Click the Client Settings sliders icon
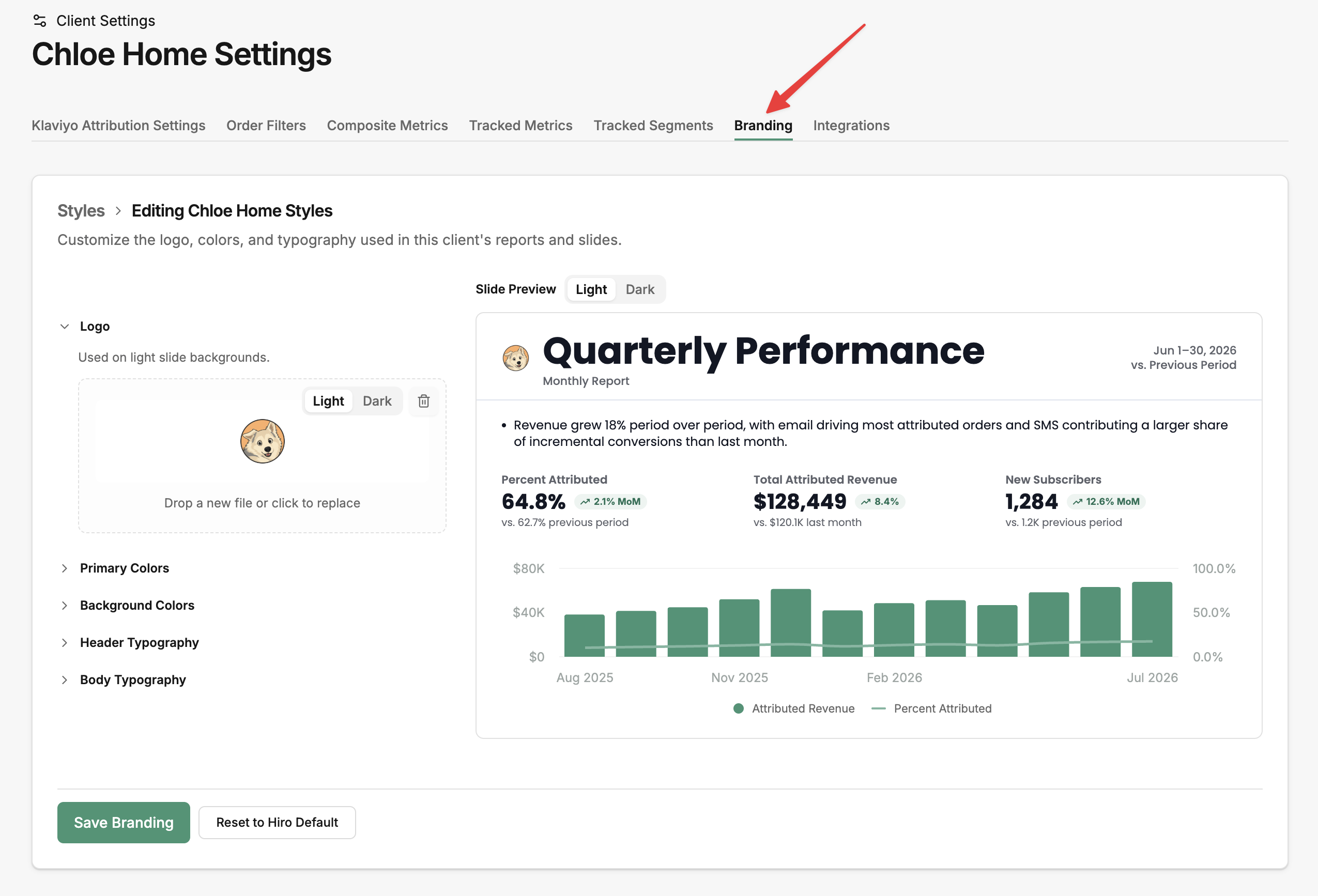The height and width of the screenshot is (896, 1318). (40, 21)
